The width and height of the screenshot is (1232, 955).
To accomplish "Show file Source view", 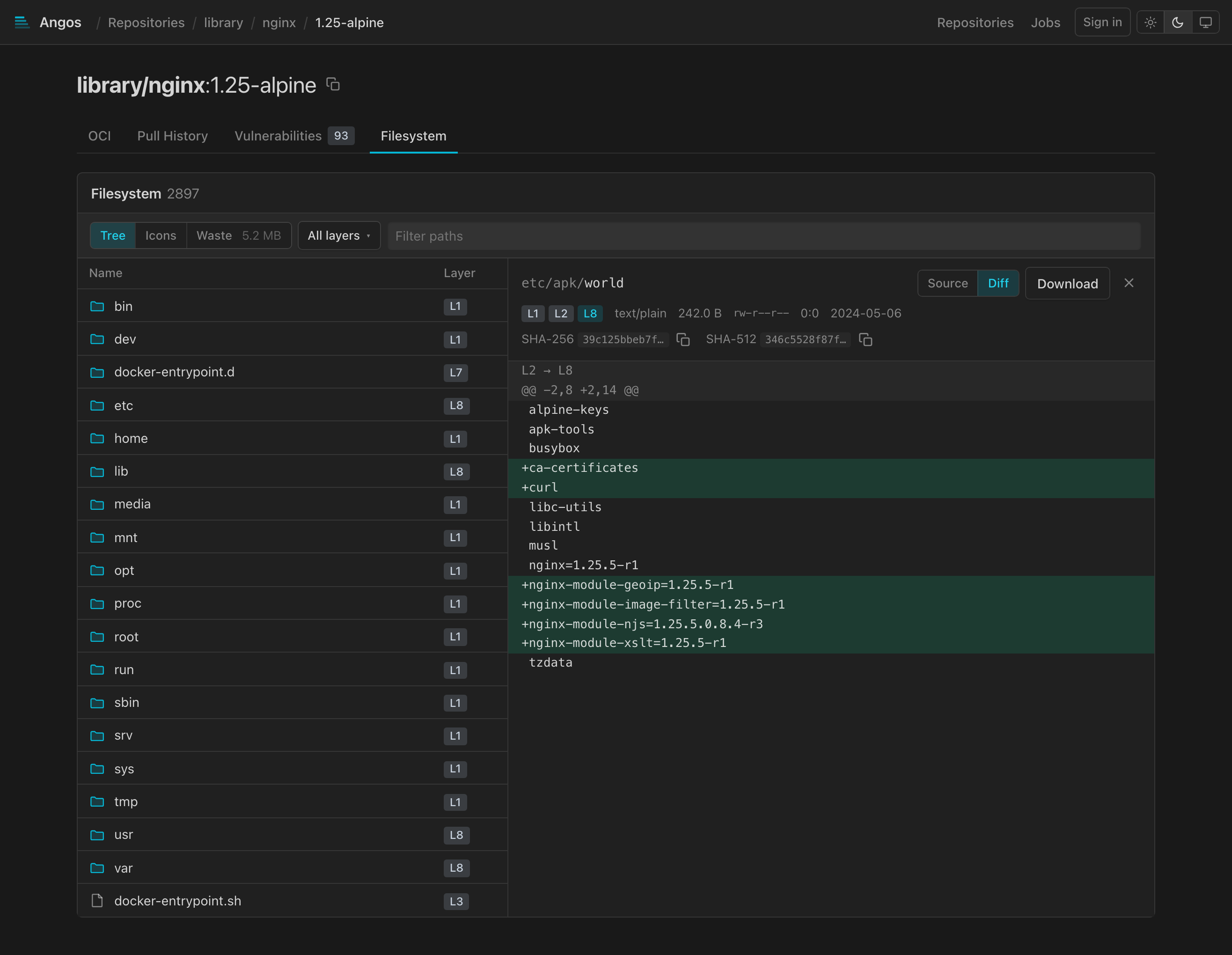I will (948, 283).
